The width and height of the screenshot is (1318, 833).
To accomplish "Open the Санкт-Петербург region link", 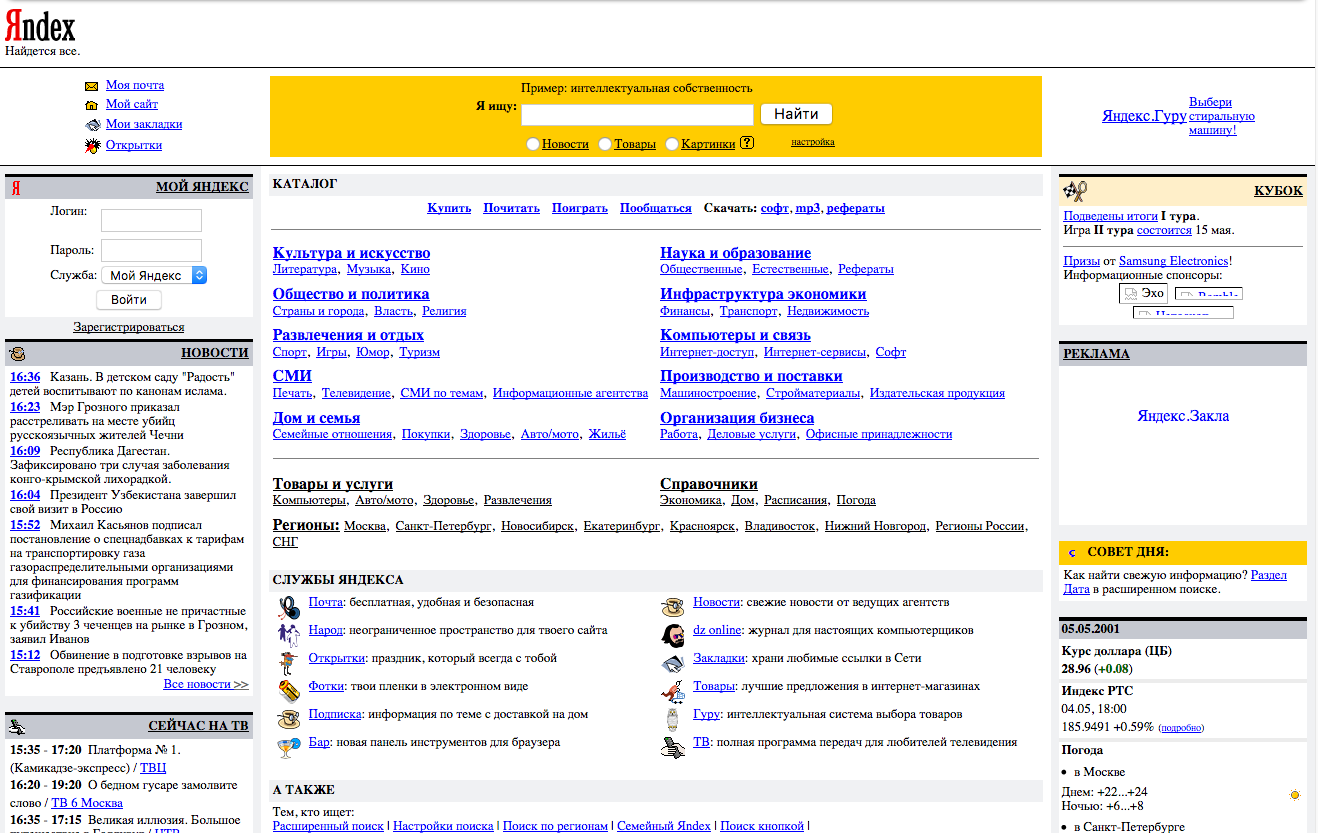I will [443, 526].
